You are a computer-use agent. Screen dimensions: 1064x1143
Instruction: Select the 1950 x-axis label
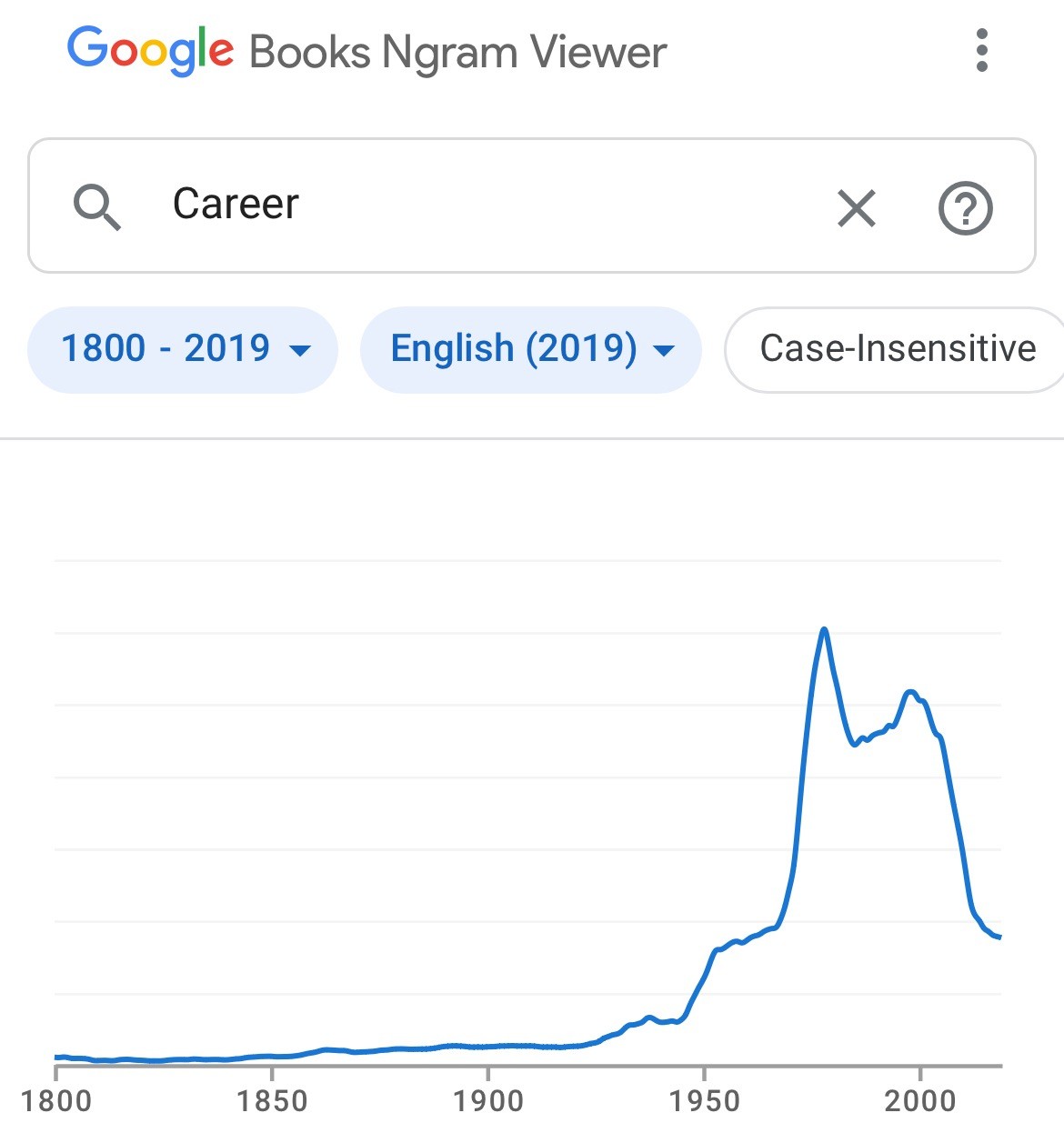tap(704, 1101)
